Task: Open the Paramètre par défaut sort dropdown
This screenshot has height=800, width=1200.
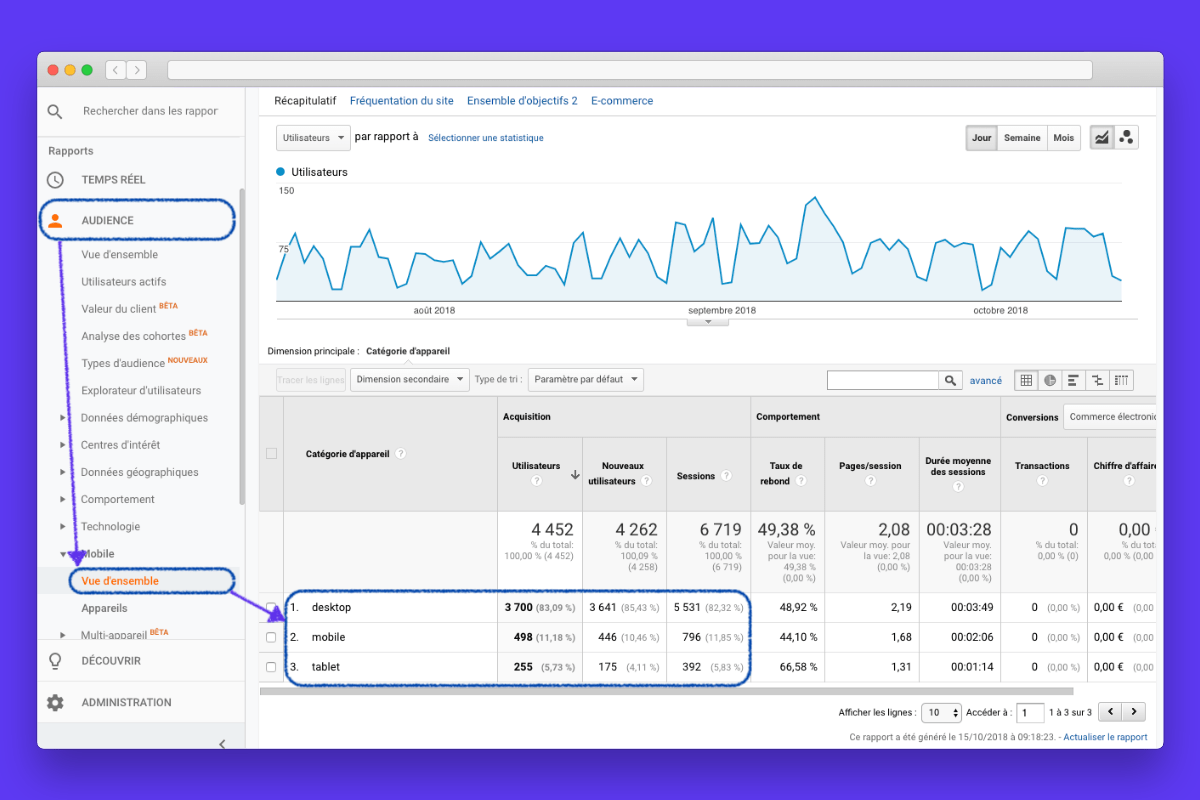Action: (x=585, y=380)
